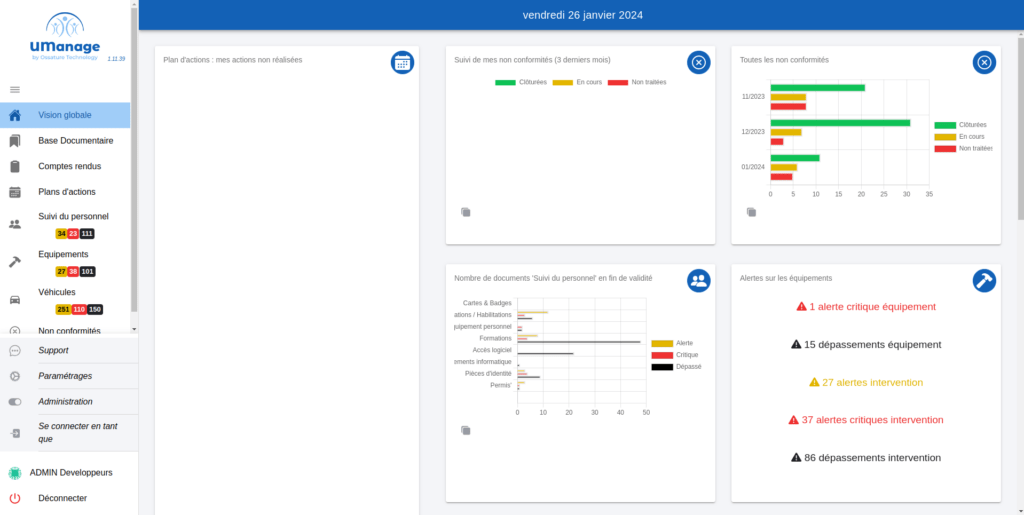Screen dimensions: 1024x515
Task: Open Comptes rendus menu item
Action: [x=65, y=166]
